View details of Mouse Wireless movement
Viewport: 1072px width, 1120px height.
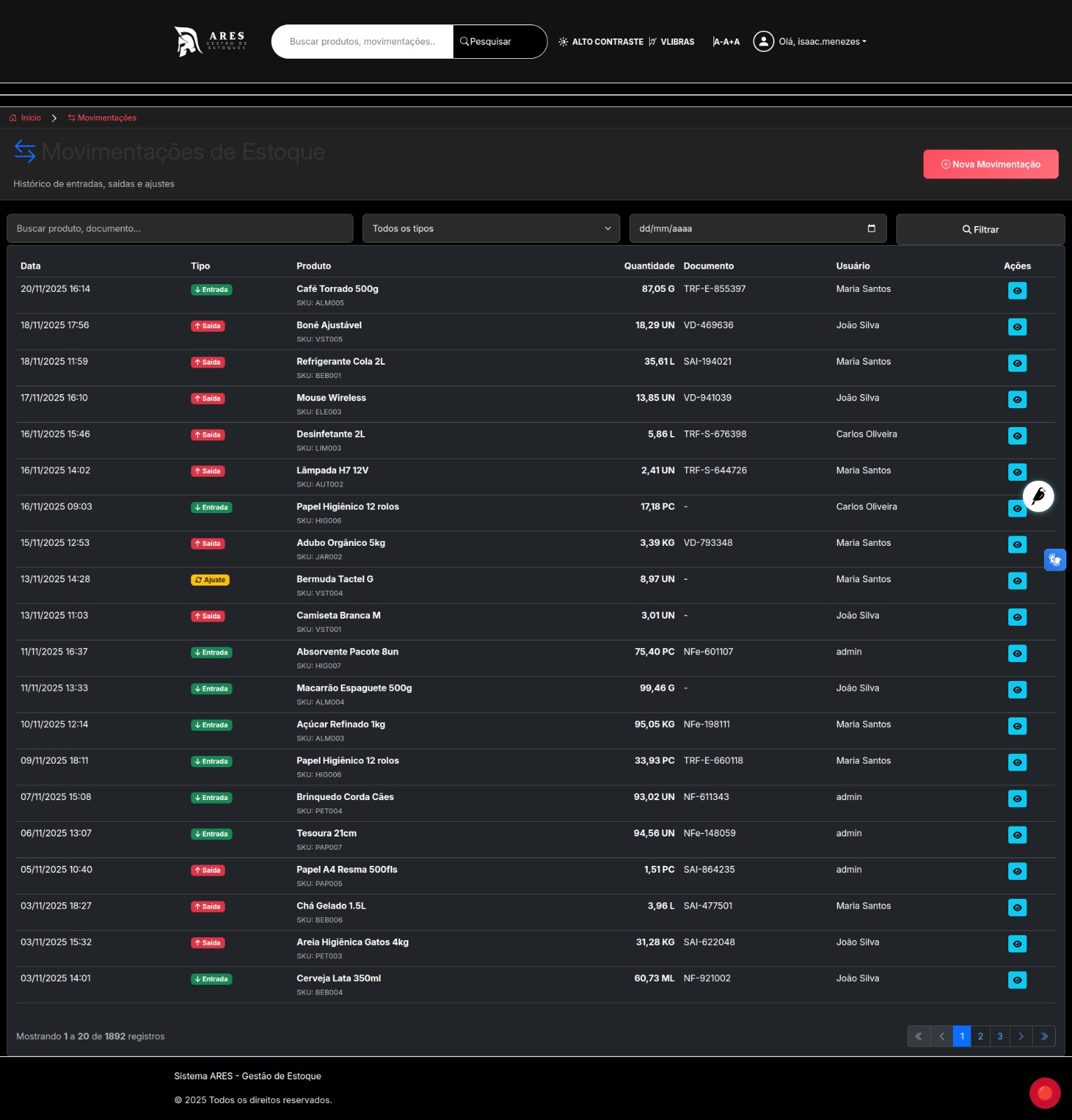pos(1017,400)
